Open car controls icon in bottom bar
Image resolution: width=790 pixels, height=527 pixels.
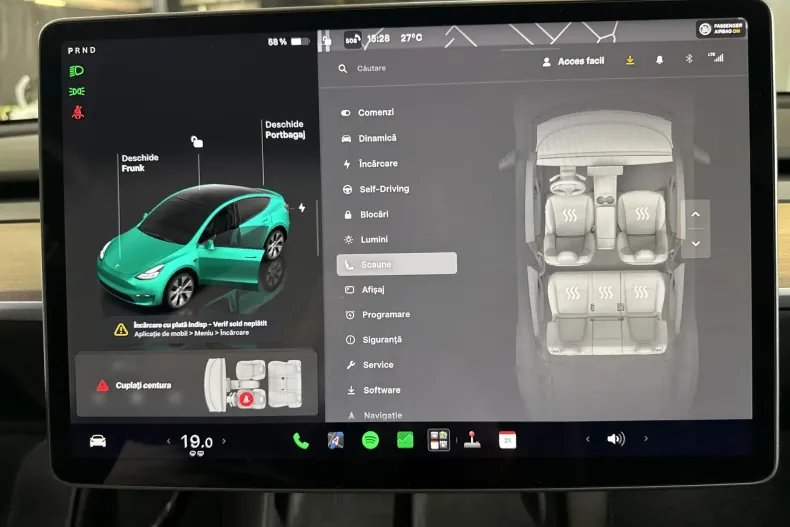click(98, 441)
